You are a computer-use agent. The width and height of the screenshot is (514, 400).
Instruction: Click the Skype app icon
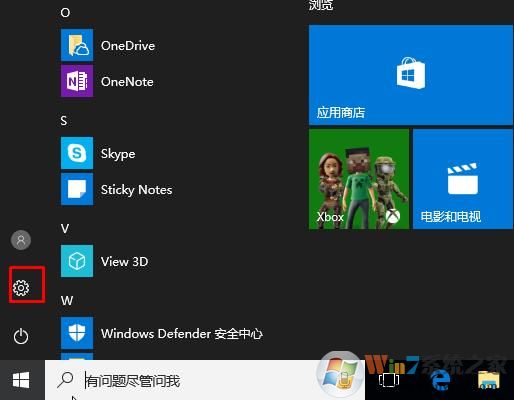point(77,153)
